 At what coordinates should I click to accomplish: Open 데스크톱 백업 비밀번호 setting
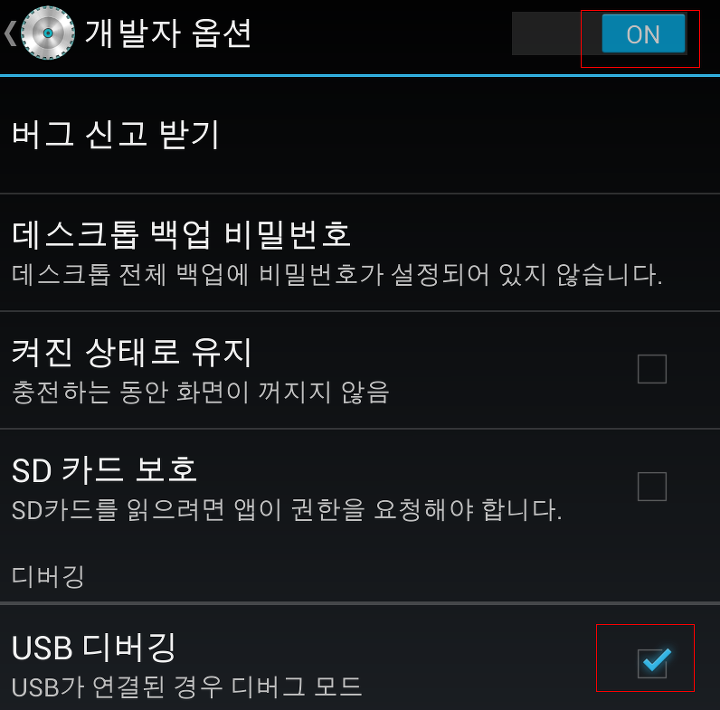pyautogui.click(x=360, y=253)
